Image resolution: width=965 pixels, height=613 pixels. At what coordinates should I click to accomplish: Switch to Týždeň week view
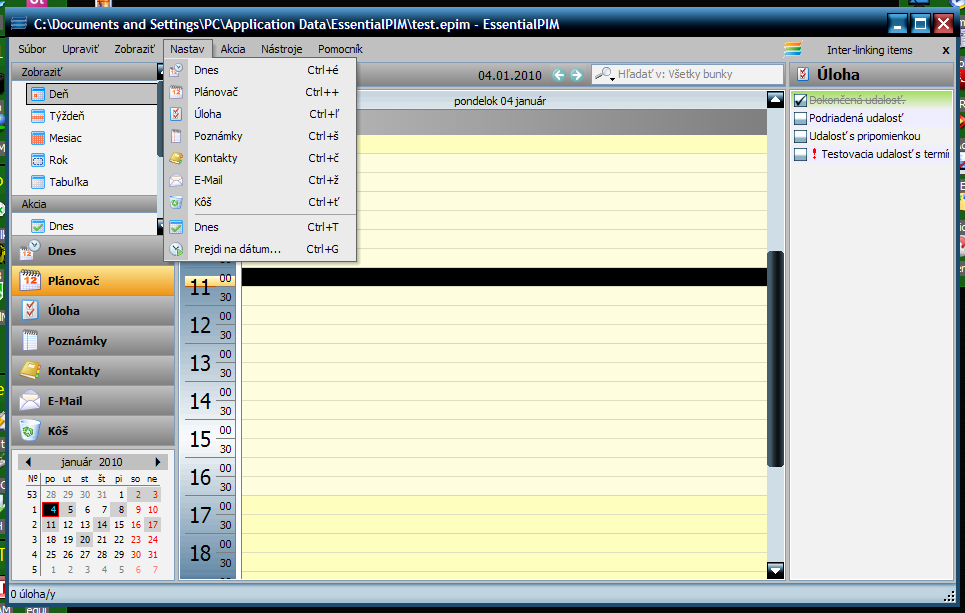65,116
